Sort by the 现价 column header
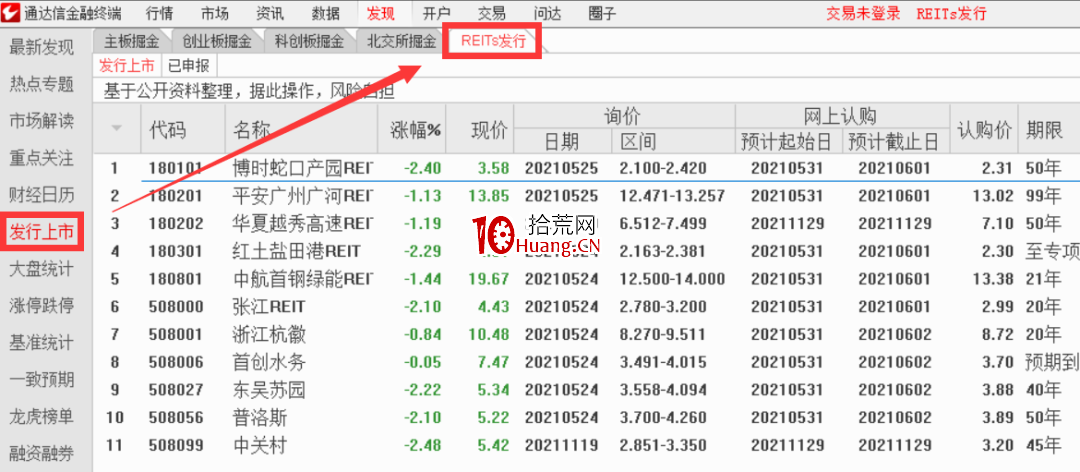The image size is (1080, 472). point(489,130)
